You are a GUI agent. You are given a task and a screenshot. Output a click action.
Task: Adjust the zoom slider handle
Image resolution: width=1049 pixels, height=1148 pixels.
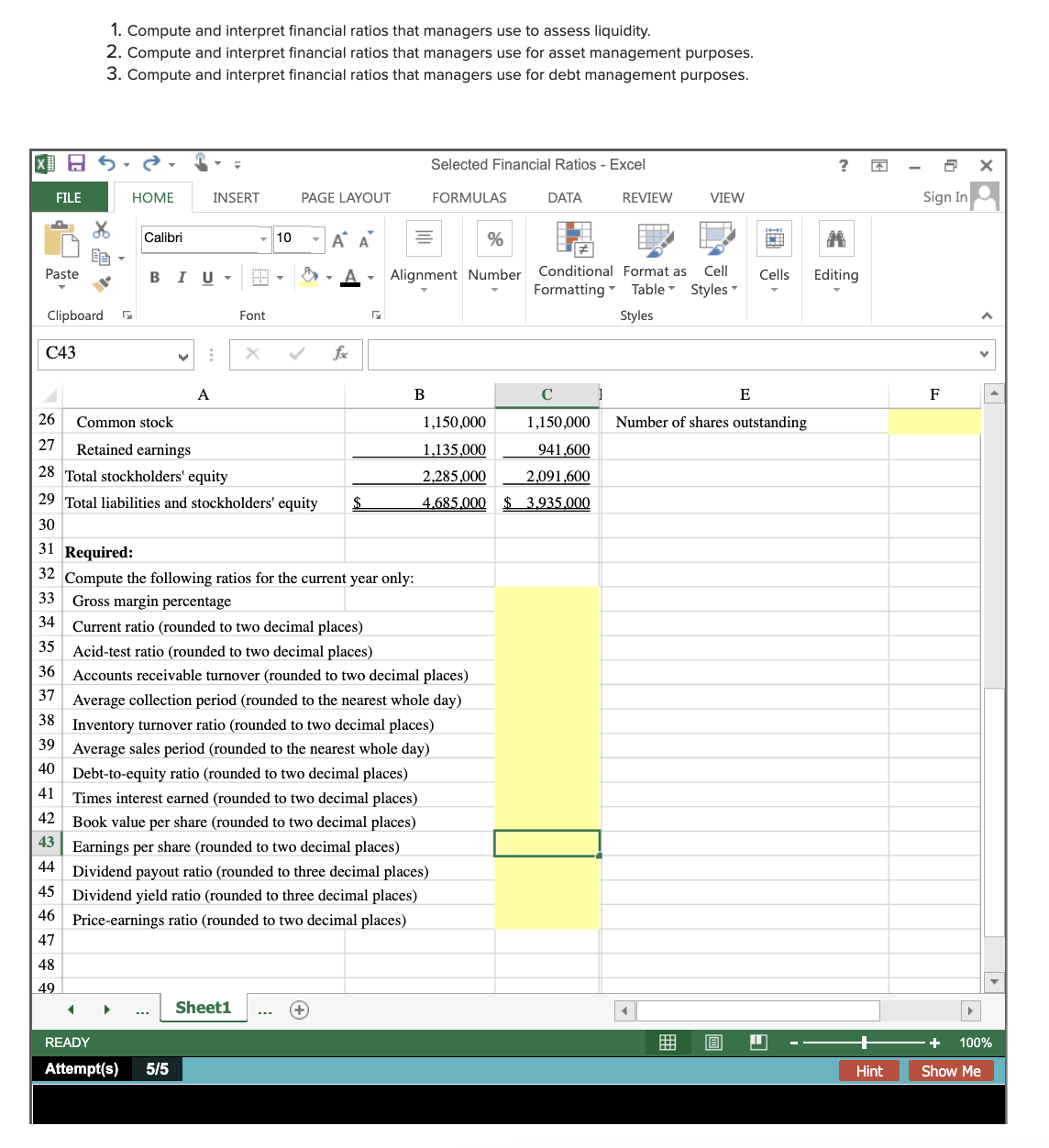click(864, 1043)
